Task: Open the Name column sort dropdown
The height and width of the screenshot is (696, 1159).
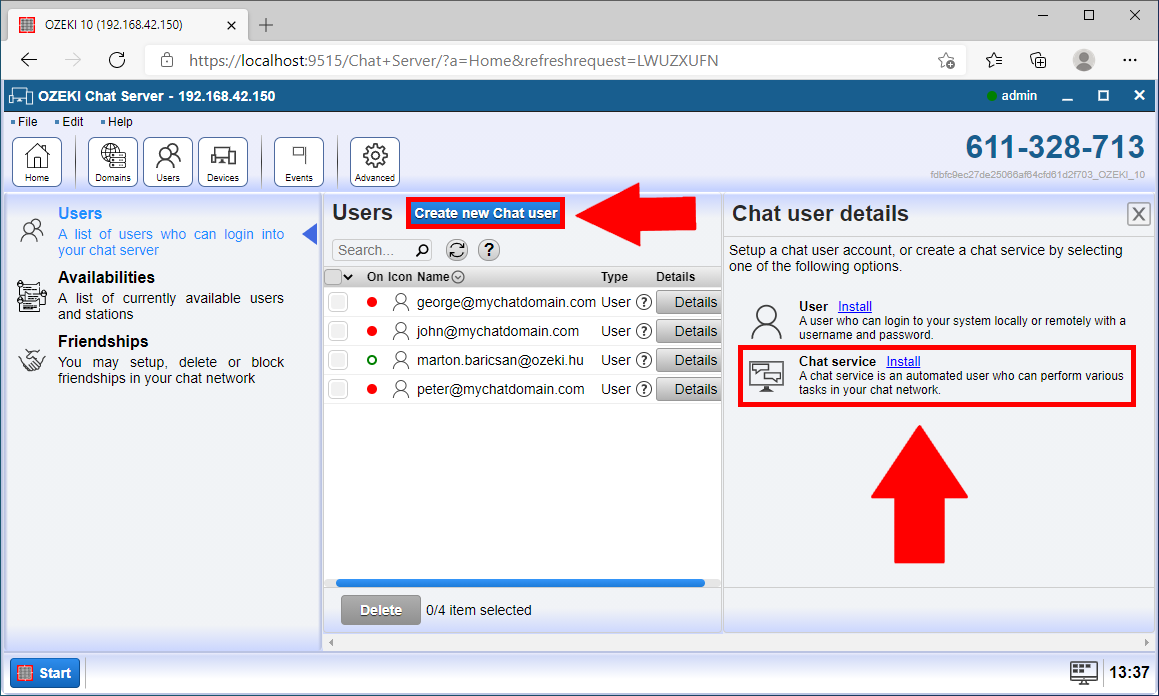Action: (x=458, y=276)
